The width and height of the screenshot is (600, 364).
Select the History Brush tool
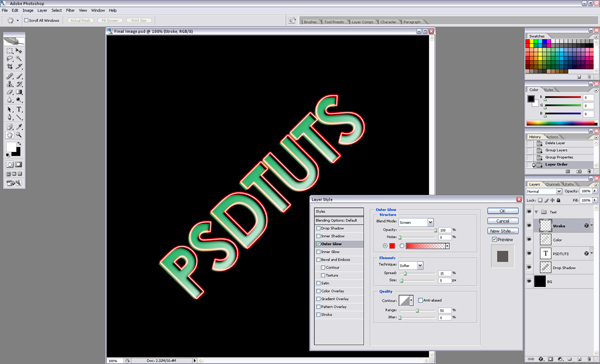pyautogui.click(x=19, y=84)
